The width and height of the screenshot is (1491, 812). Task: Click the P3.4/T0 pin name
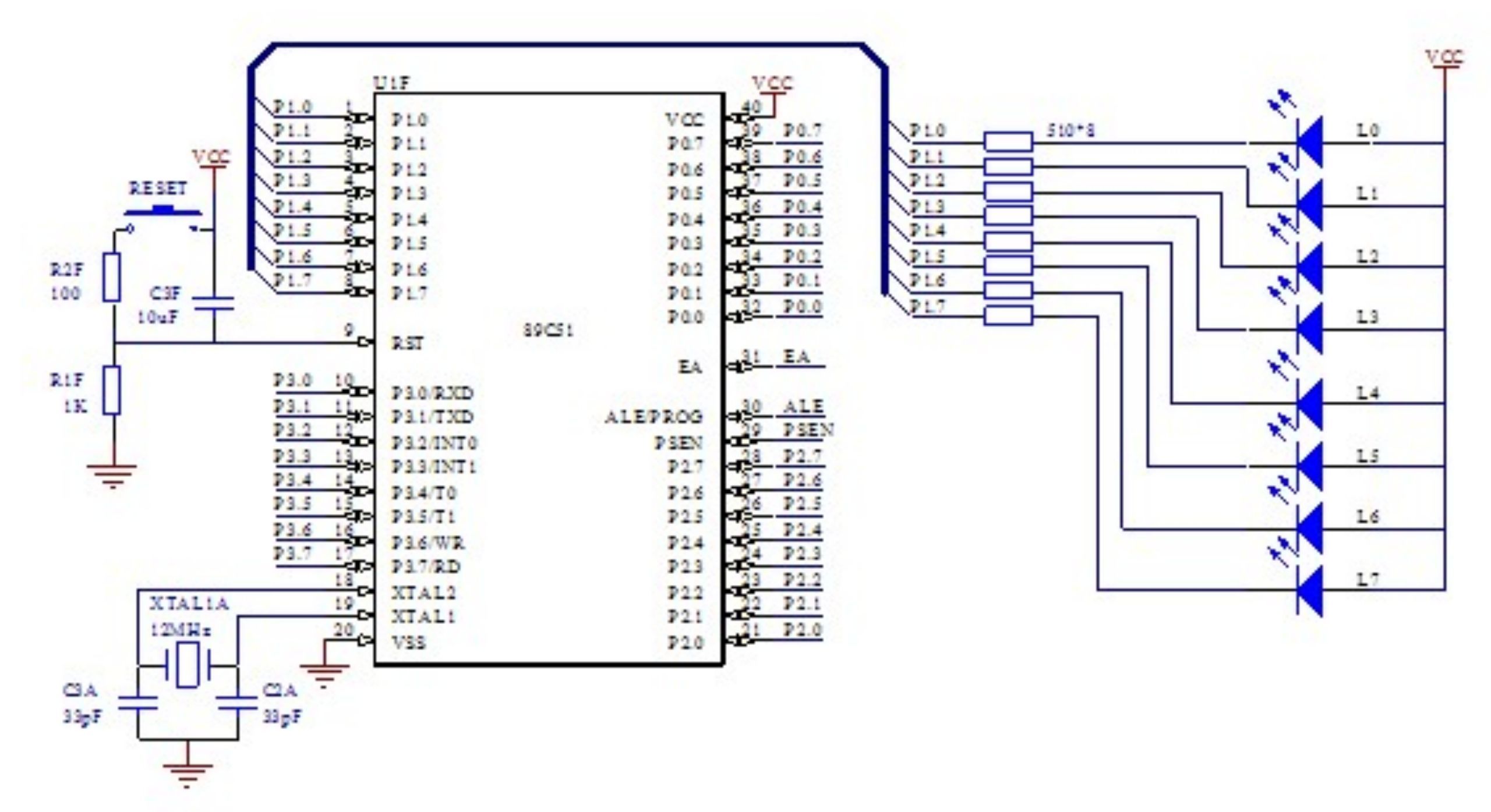423,493
